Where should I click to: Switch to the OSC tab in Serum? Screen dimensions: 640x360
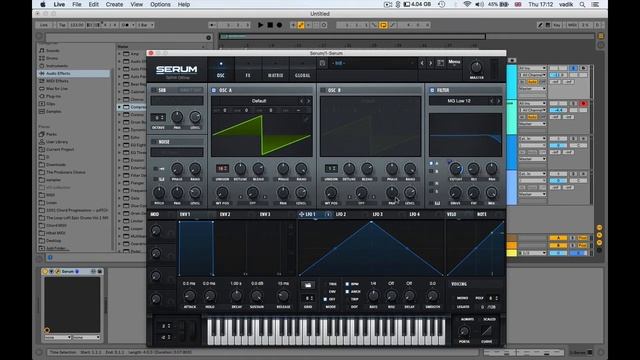click(x=221, y=70)
